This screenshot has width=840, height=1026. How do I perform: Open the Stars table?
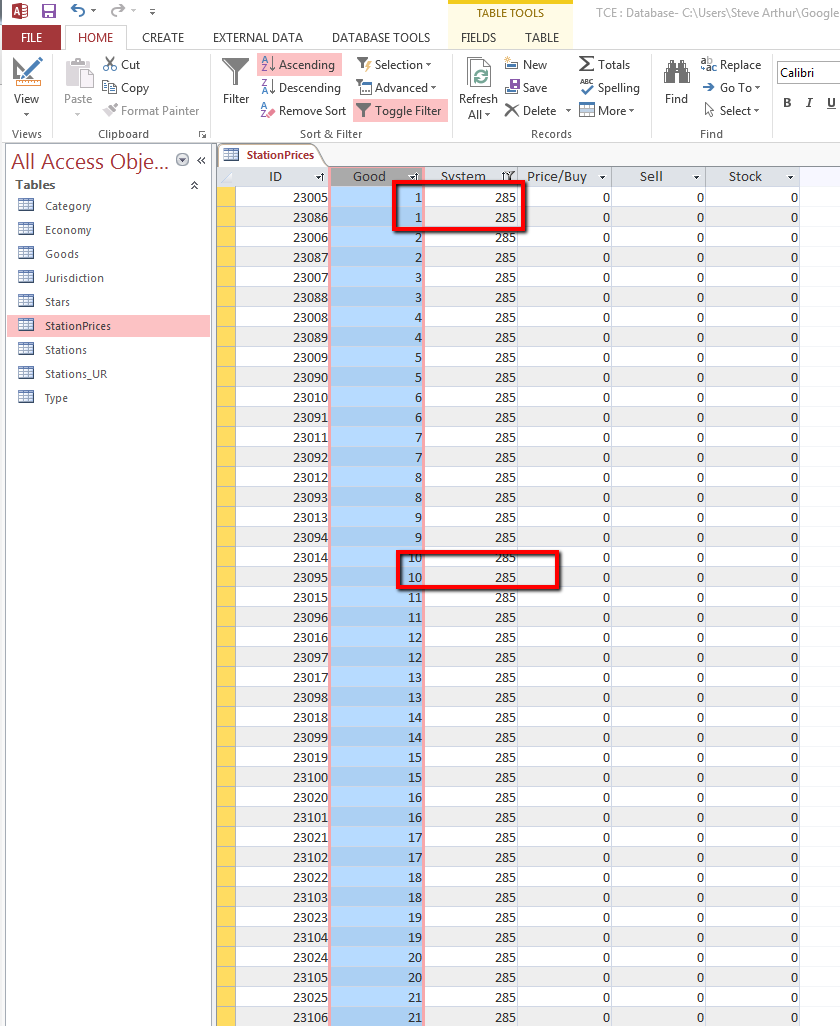109,302
